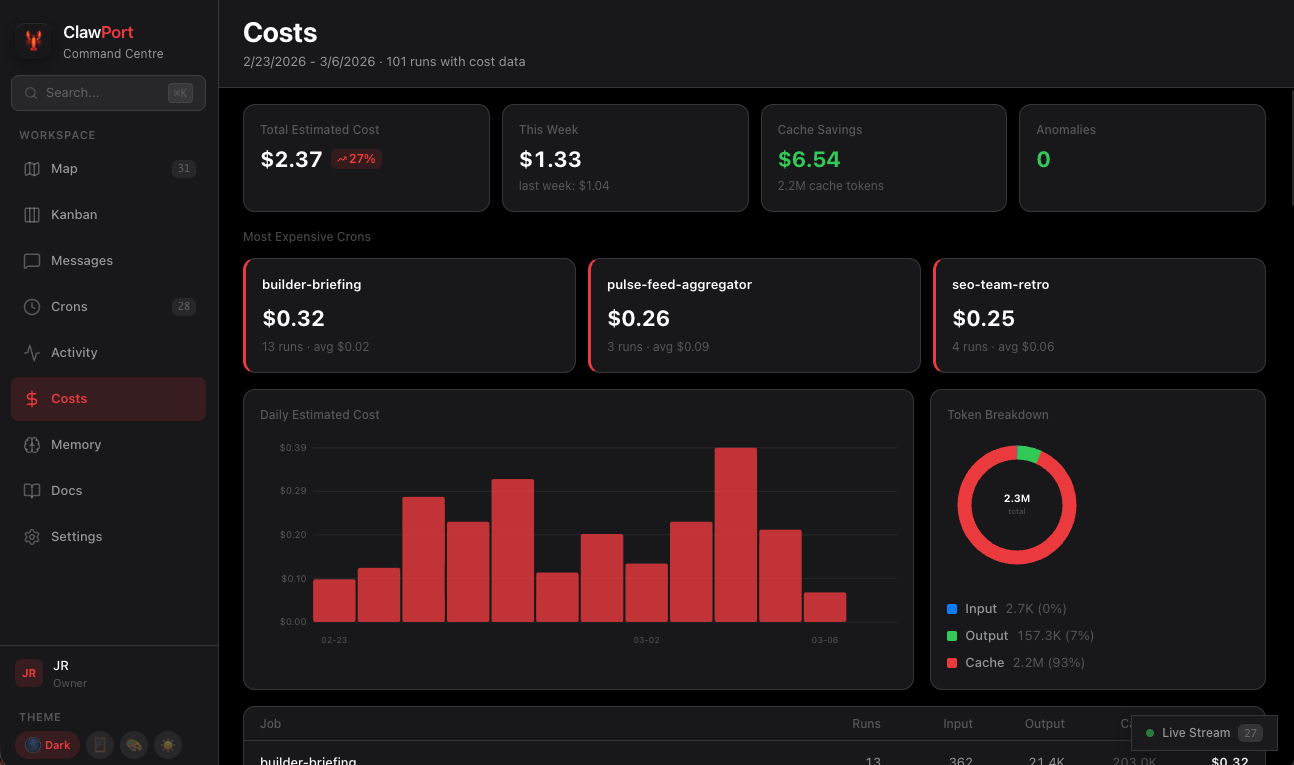1294x765 pixels.
Task: Enable the light theme sun toggle
Action: (167, 745)
